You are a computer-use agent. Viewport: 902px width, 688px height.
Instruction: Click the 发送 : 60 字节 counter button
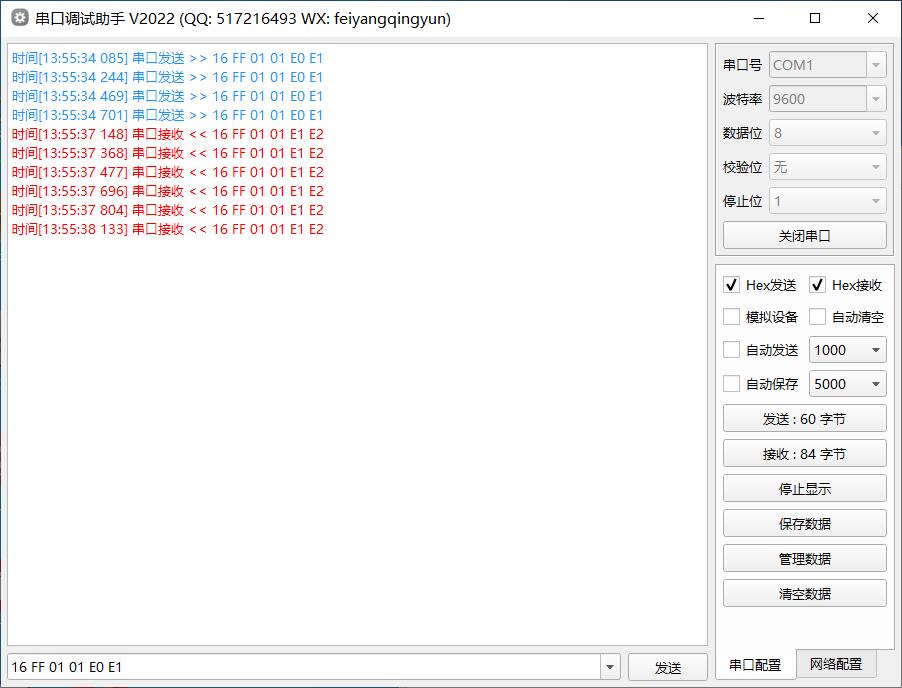click(804, 419)
